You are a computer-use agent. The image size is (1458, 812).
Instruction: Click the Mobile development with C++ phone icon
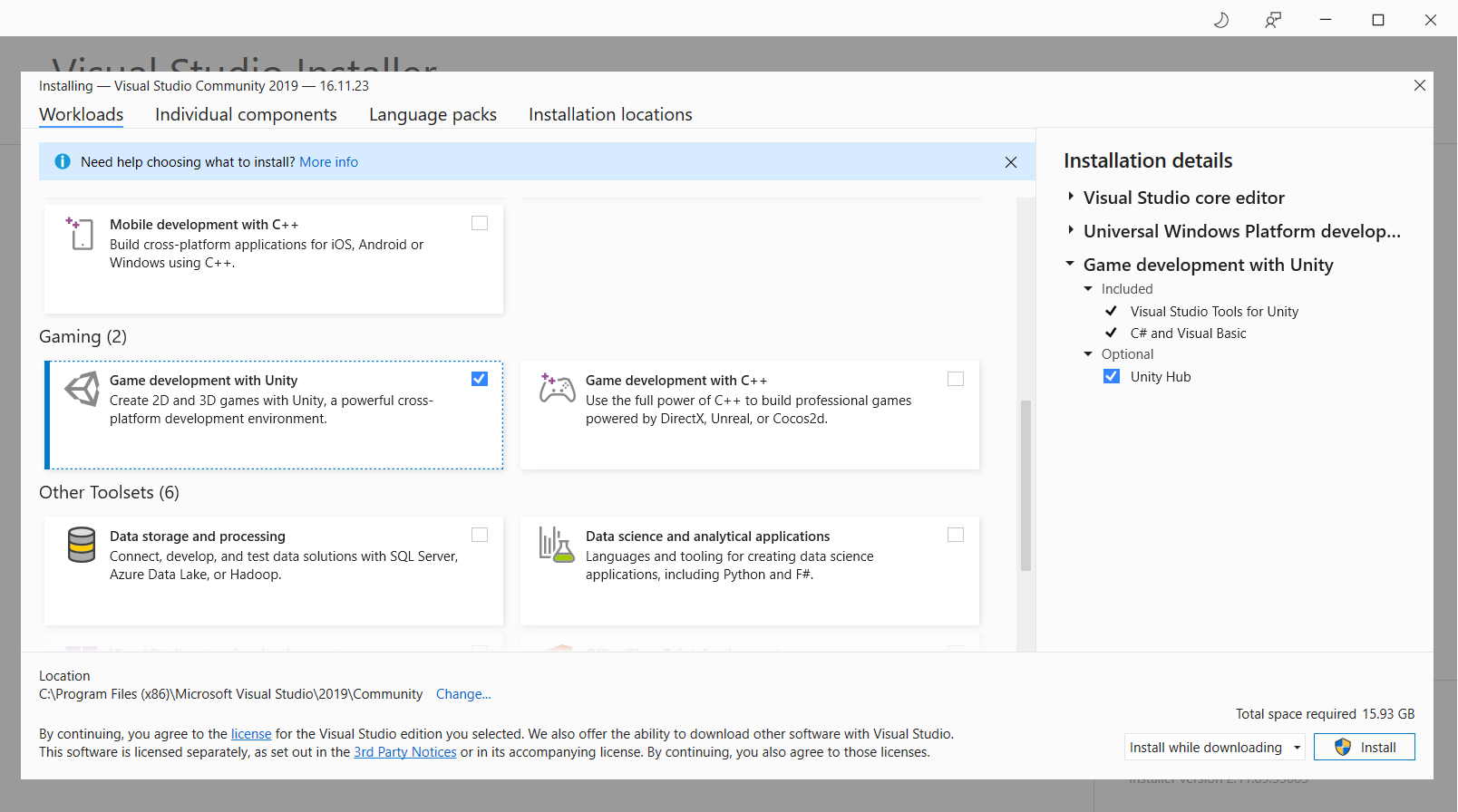(x=80, y=234)
